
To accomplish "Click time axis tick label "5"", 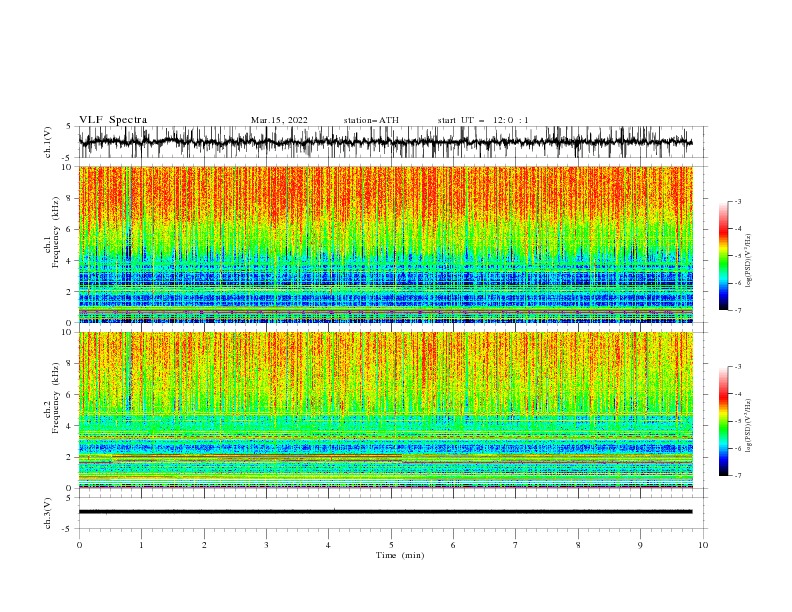I will (391, 545).
